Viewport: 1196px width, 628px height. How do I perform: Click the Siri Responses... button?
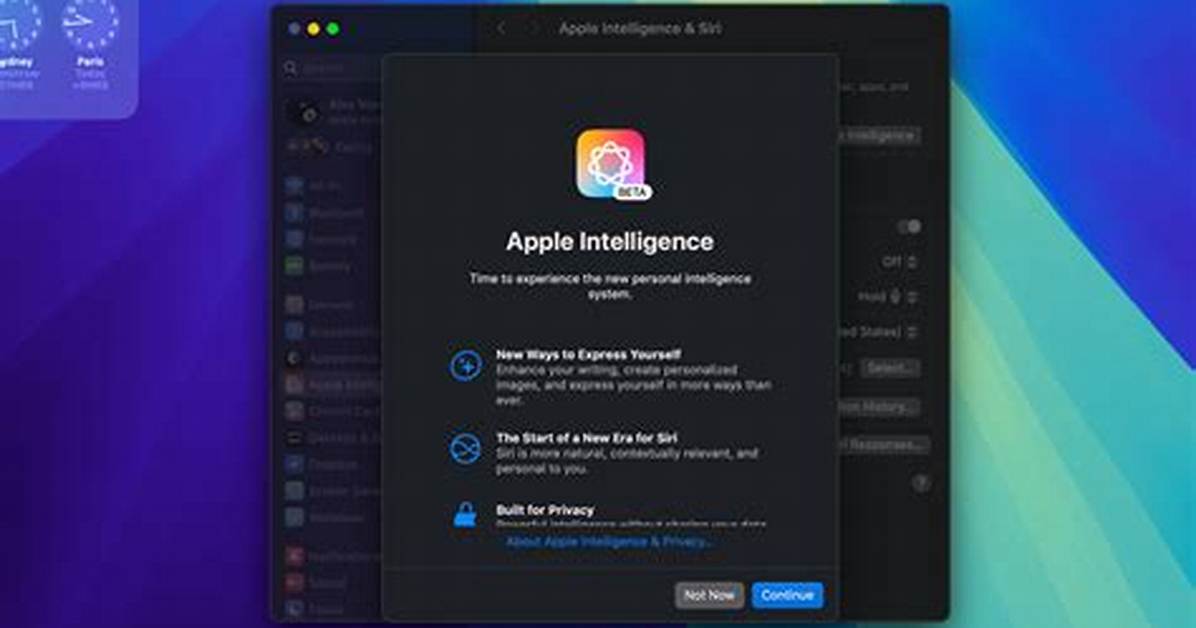(x=883, y=444)
